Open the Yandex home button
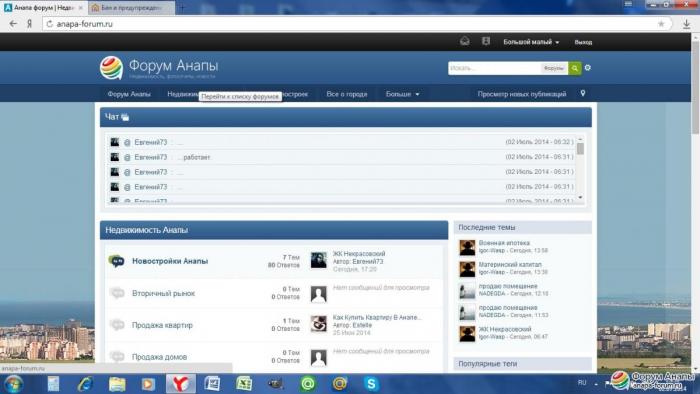Image resolution: width=700 pixels, height=394 pixels. 29,24
